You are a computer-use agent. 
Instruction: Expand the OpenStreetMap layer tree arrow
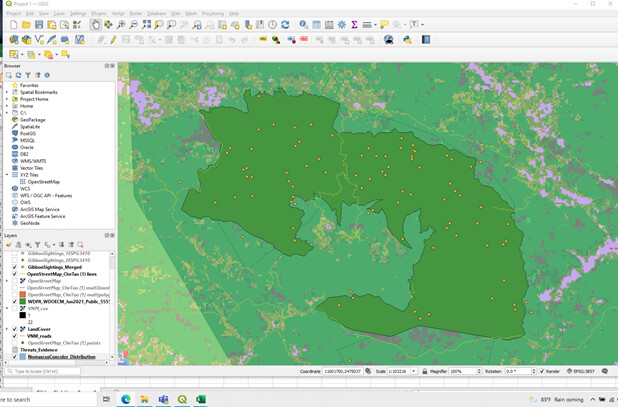point(7,281)
